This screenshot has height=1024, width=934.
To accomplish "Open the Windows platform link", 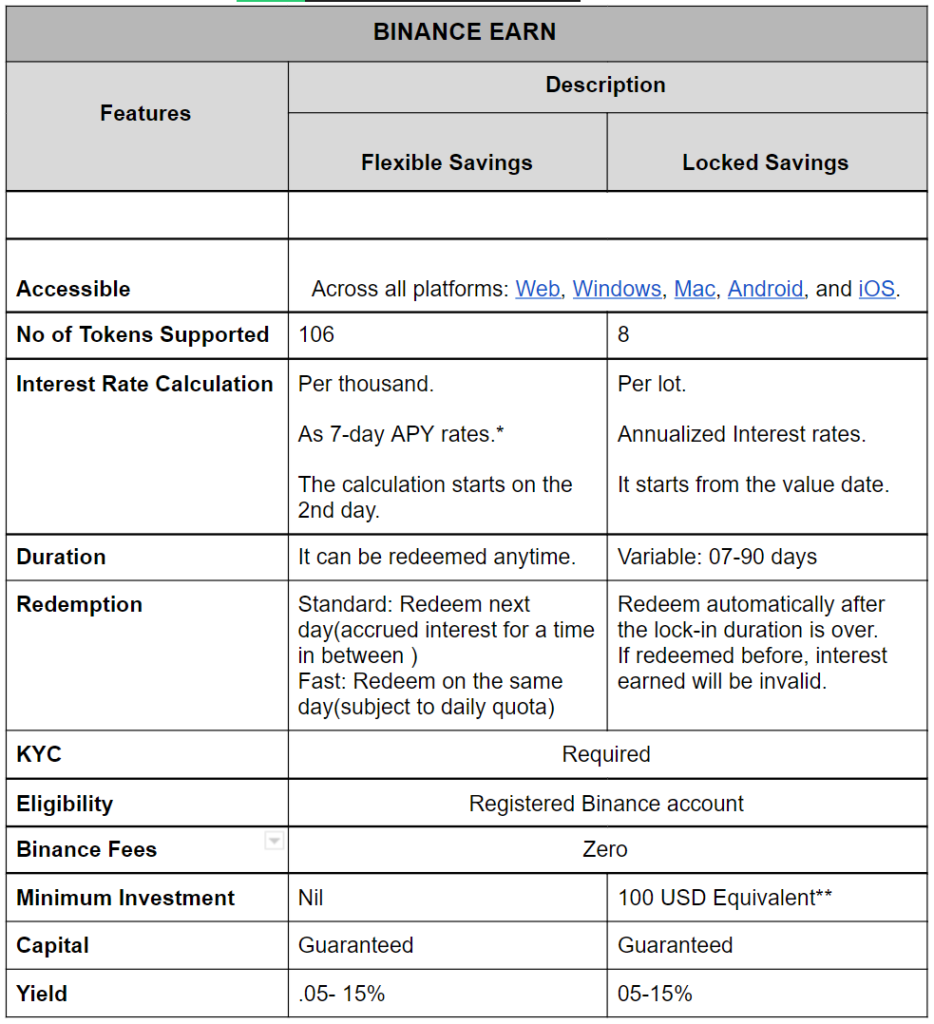I will [x=617, y=289].
